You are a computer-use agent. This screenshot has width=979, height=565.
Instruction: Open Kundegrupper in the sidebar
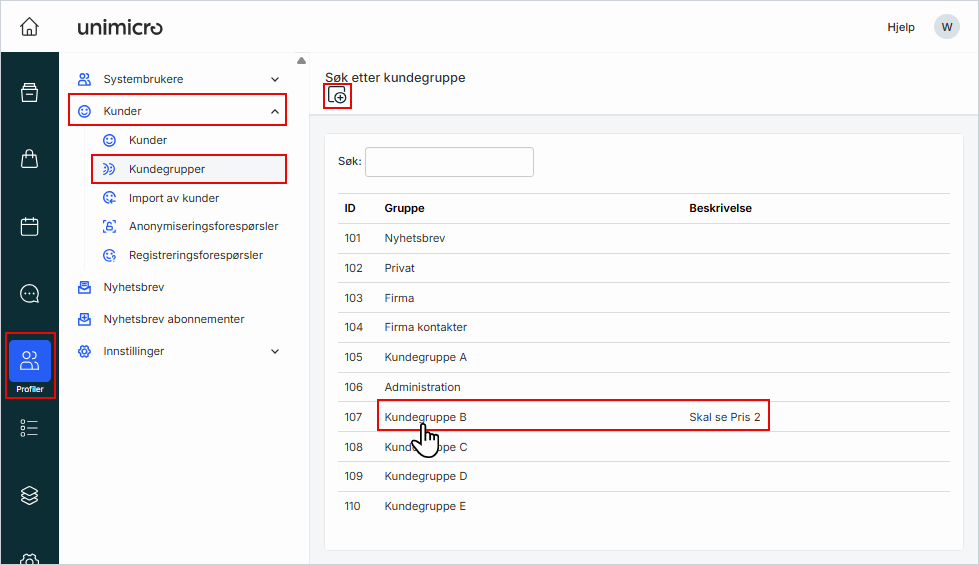(167, 169)
